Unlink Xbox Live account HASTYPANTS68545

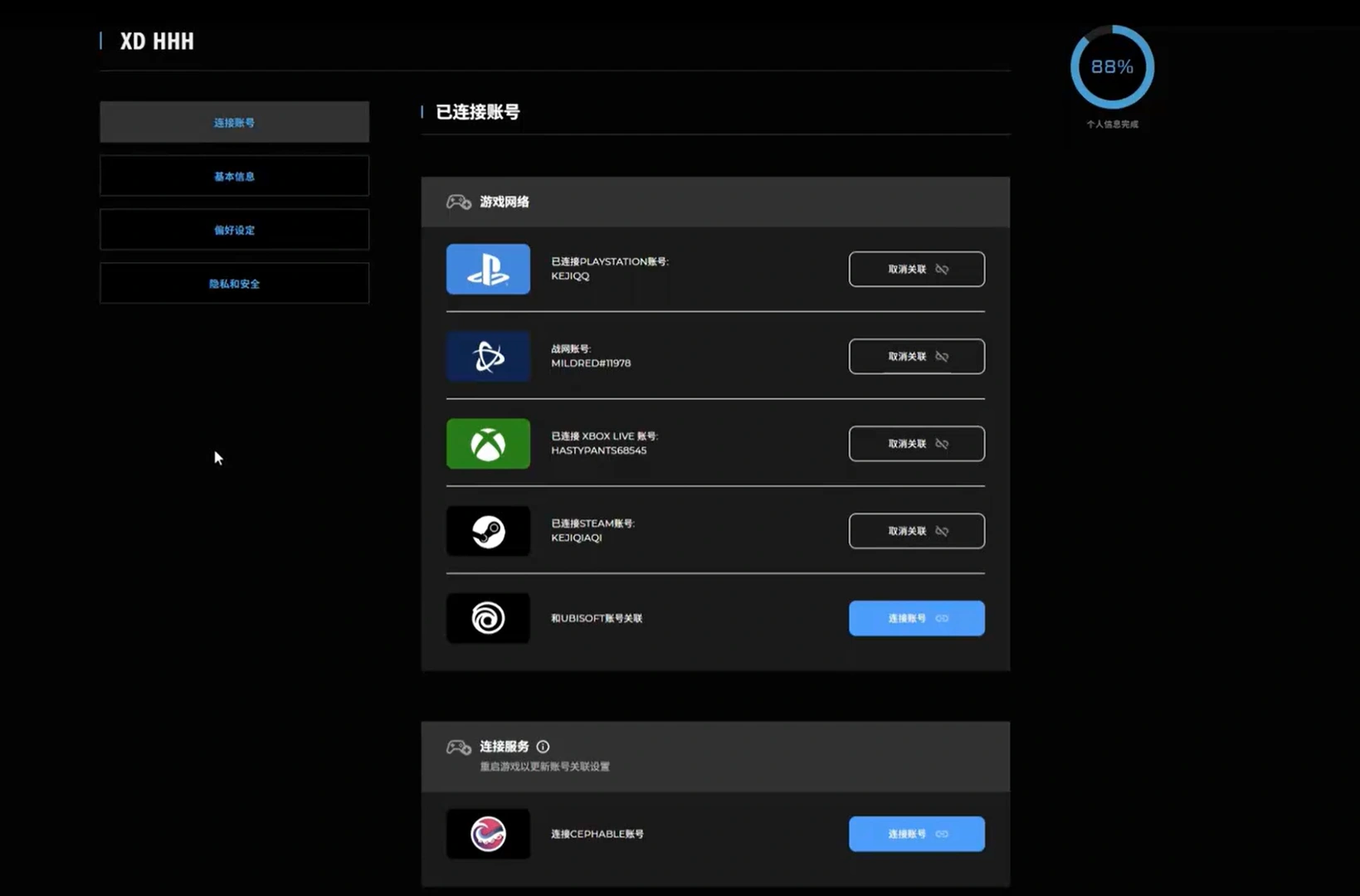tap(917, 444)
